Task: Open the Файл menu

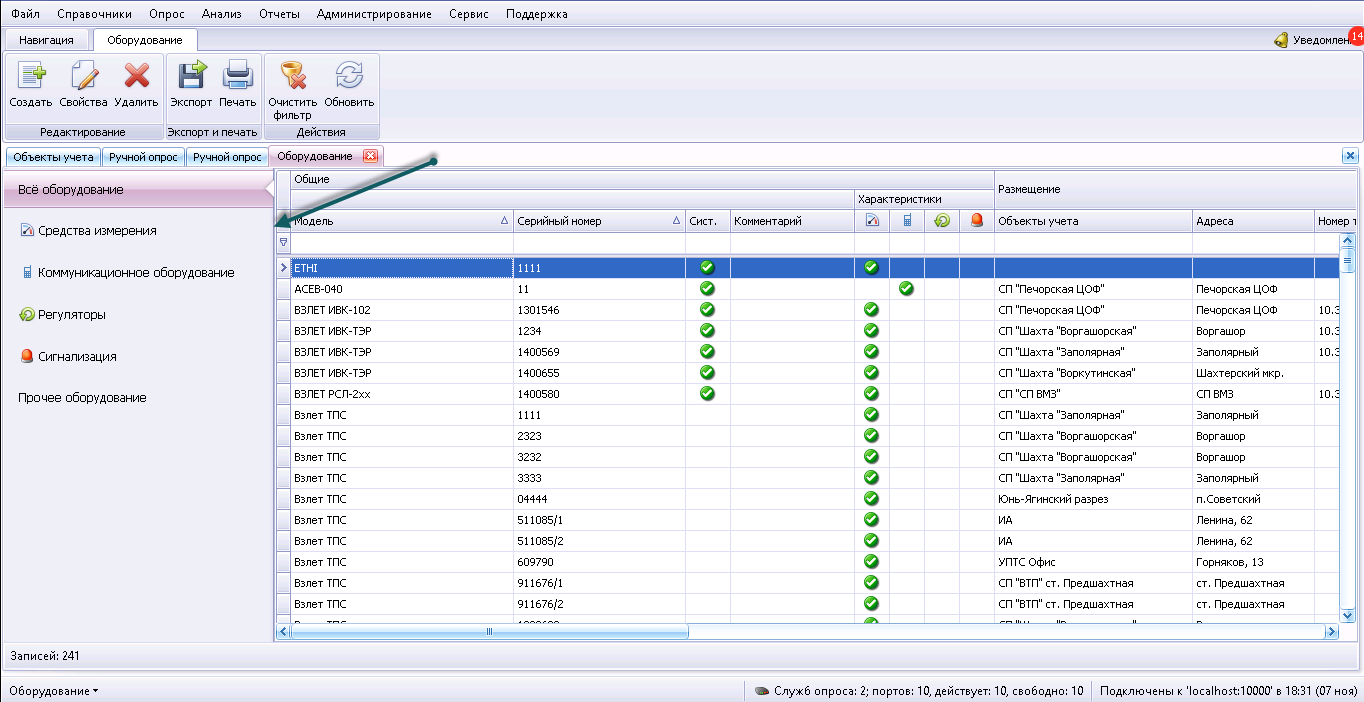Action: [26, 14]
